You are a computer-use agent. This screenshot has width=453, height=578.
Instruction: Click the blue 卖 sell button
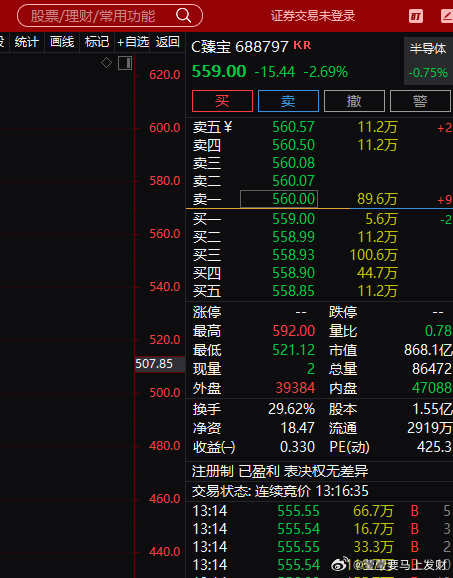288,101
